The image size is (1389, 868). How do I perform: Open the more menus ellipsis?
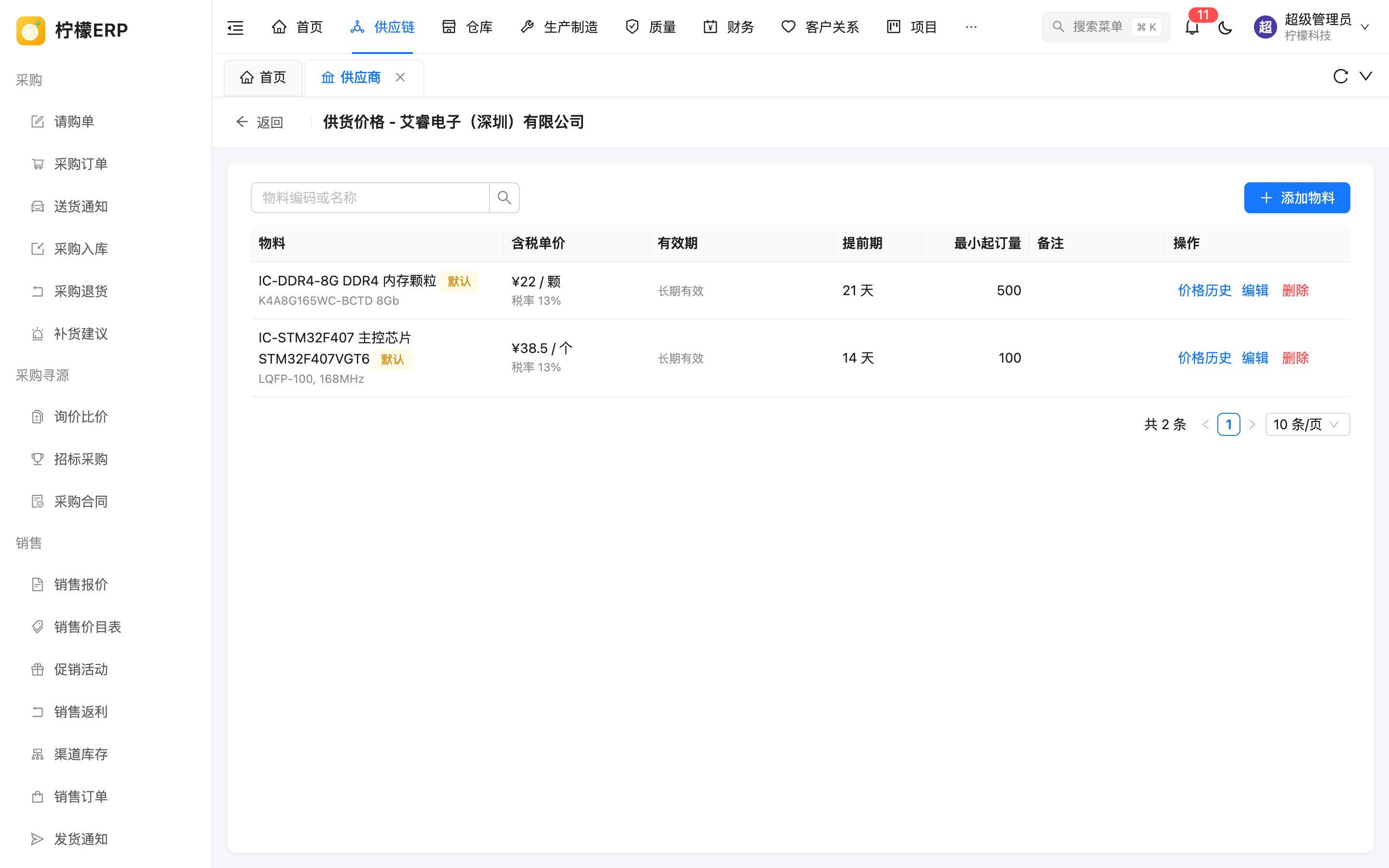[x=971, y=27]
